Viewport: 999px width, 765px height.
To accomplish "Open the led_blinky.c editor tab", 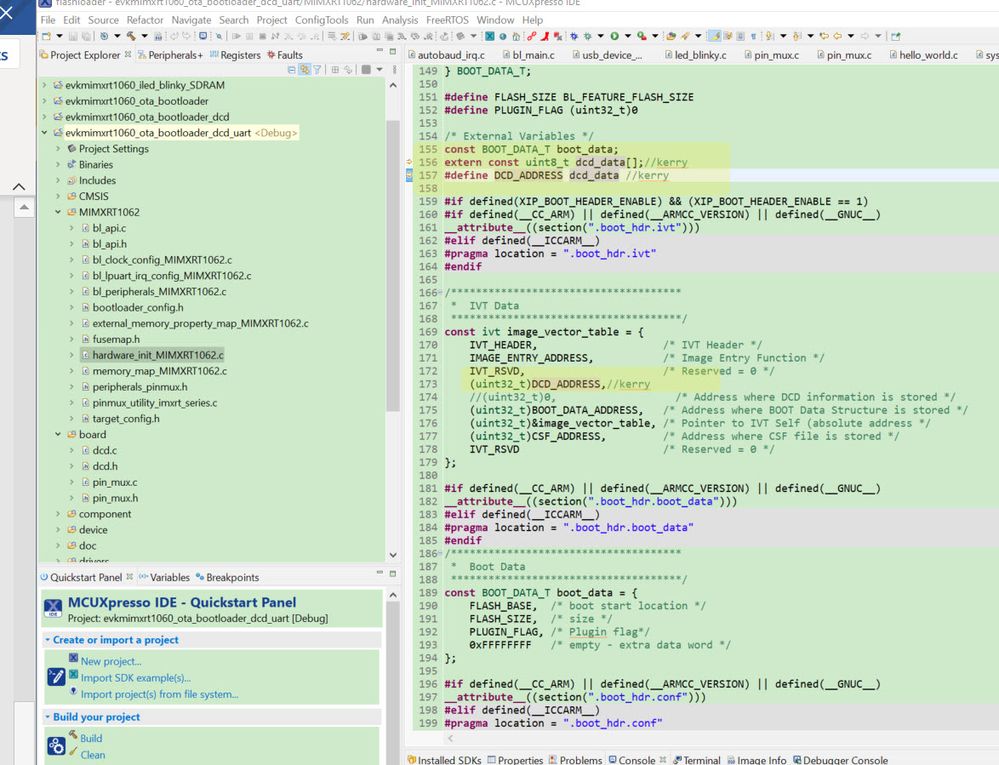I will 696,55.
